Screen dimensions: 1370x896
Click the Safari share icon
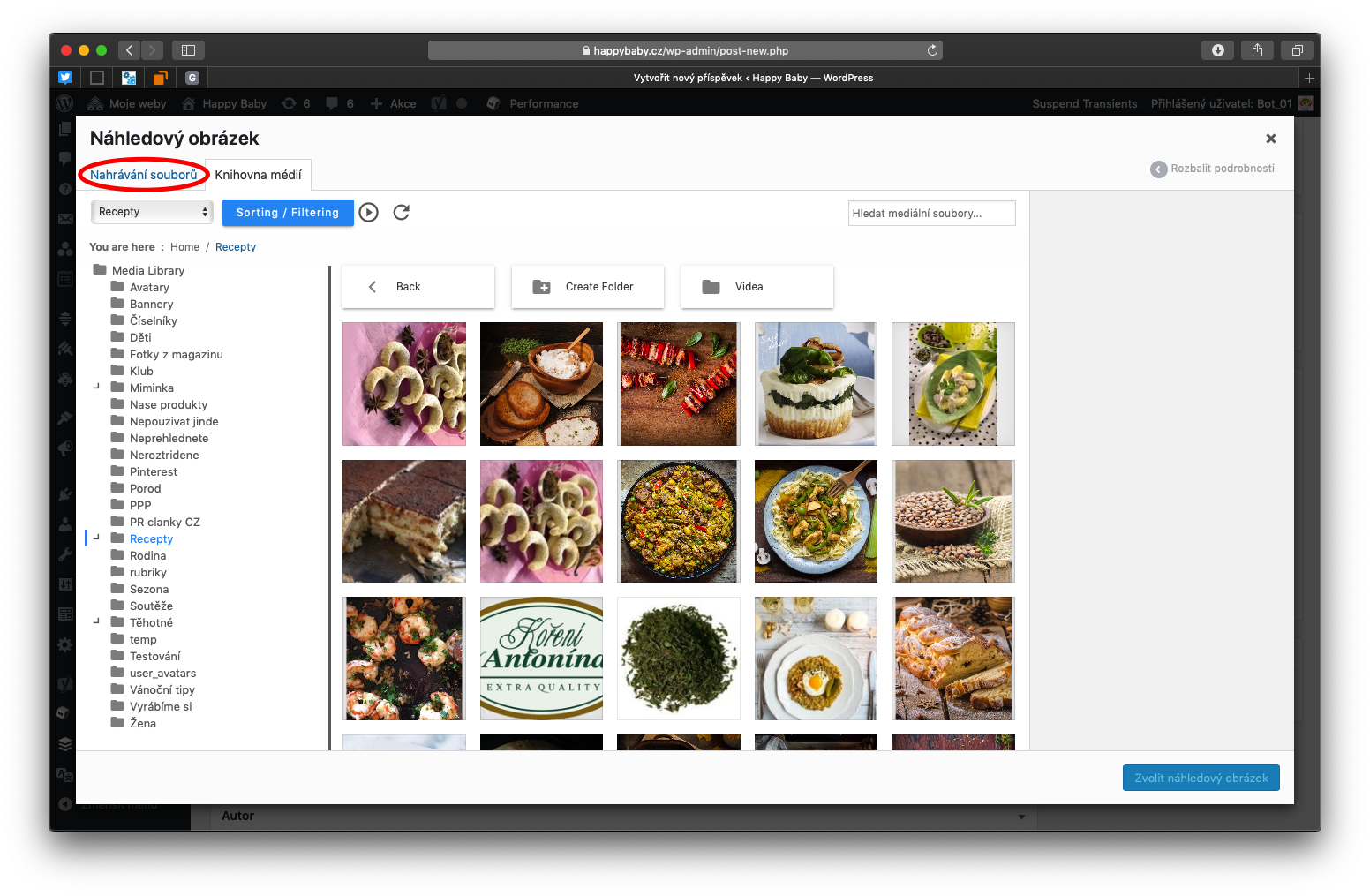pyautogui.click(x=1257, y=50)
